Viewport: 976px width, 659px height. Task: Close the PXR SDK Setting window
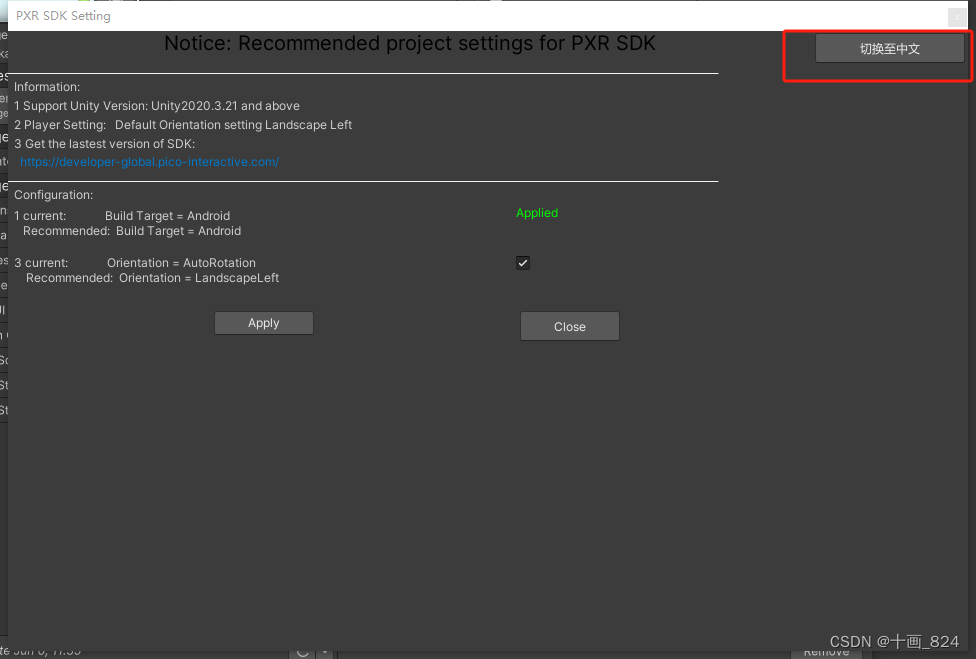pos(957,17)
